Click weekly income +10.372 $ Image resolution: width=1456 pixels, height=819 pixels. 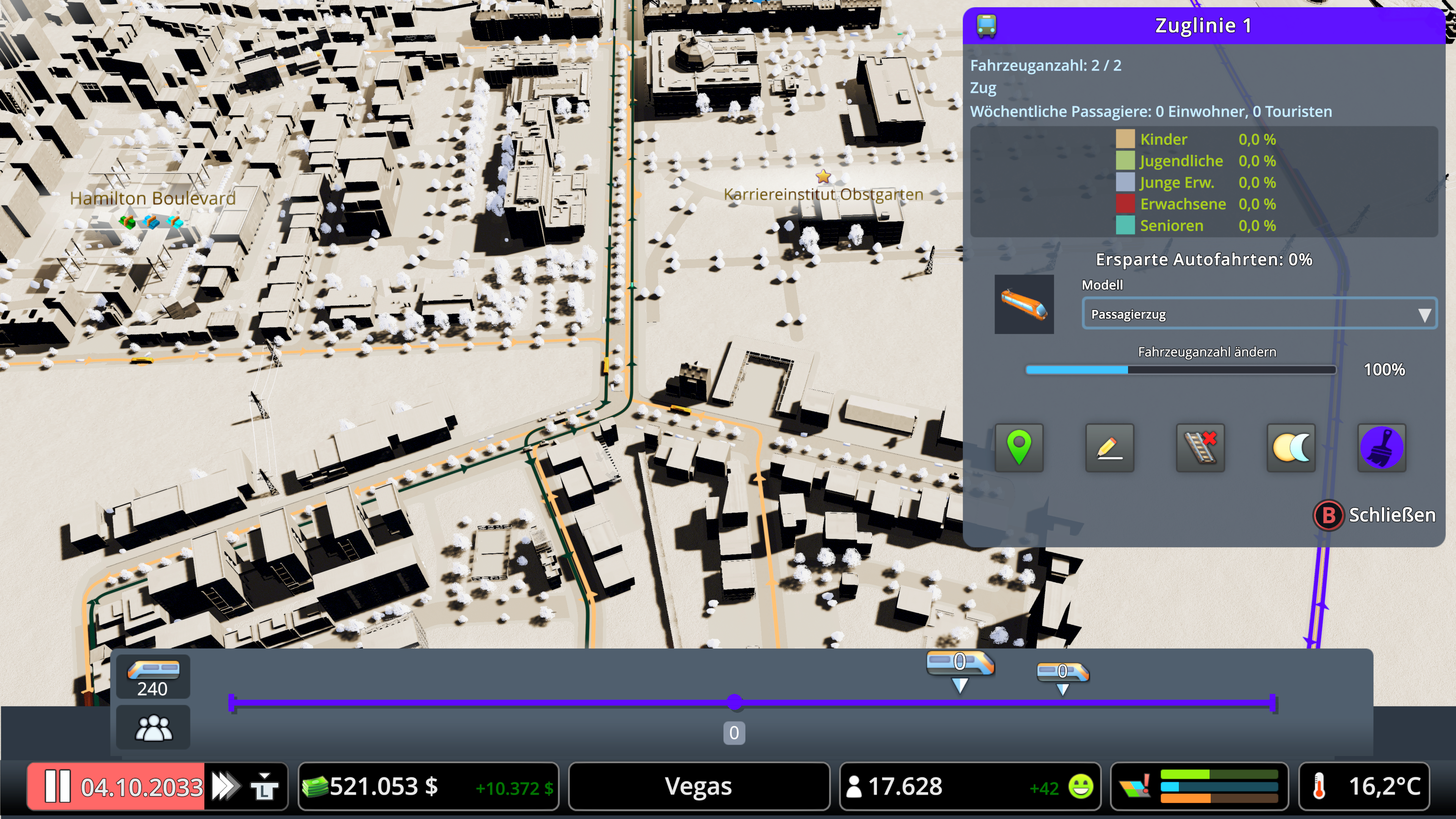tap(514, 789)
